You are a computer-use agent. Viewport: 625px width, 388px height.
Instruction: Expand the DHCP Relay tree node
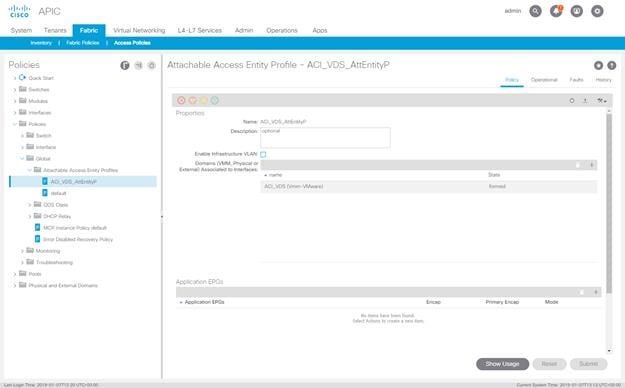[29, 217]
